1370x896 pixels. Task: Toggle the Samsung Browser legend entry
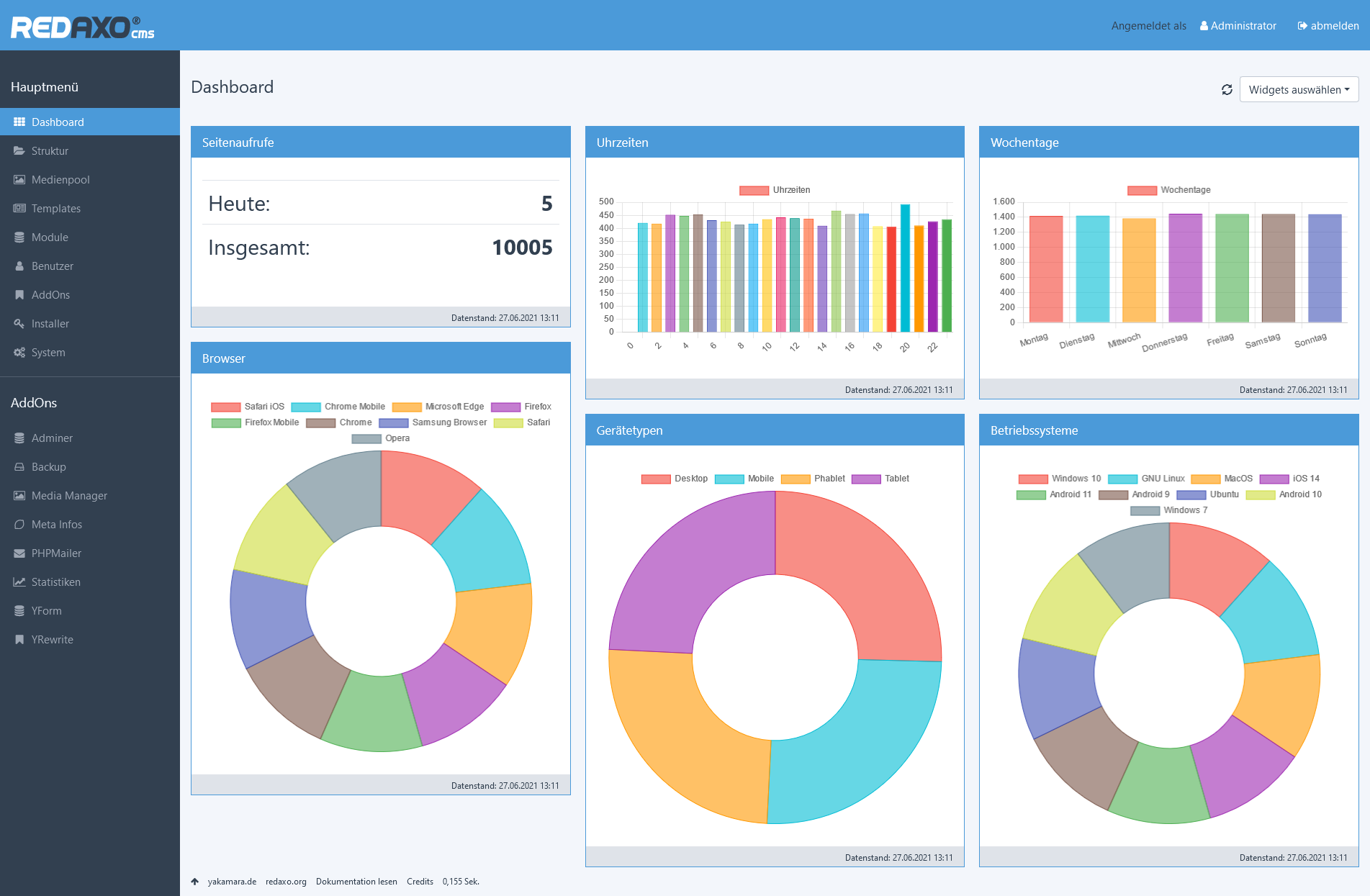(433, 422)
